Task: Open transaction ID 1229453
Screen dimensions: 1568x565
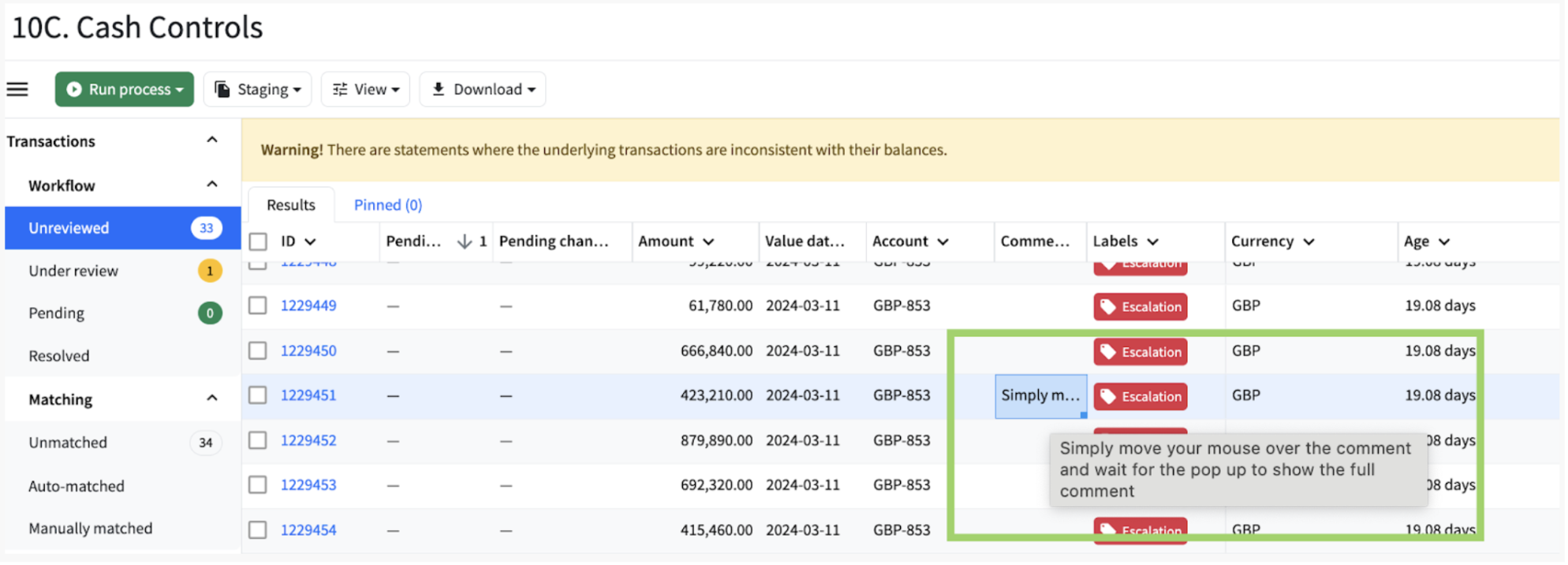Action: 308,485
